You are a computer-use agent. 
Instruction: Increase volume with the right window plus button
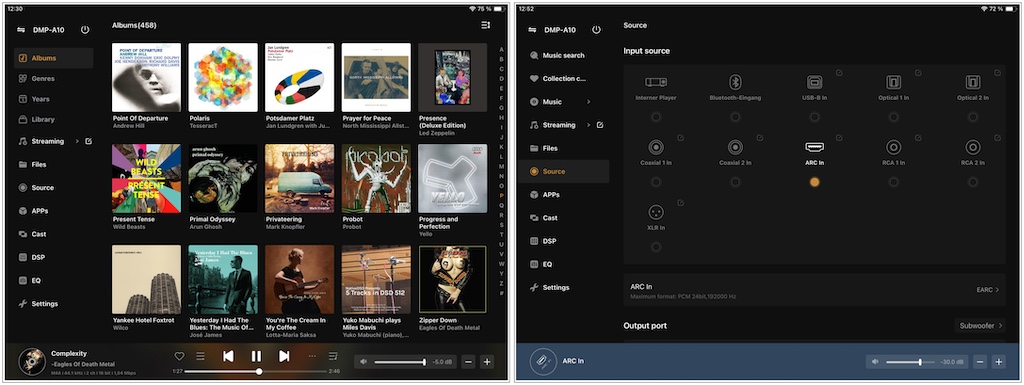tap(998, 362)
